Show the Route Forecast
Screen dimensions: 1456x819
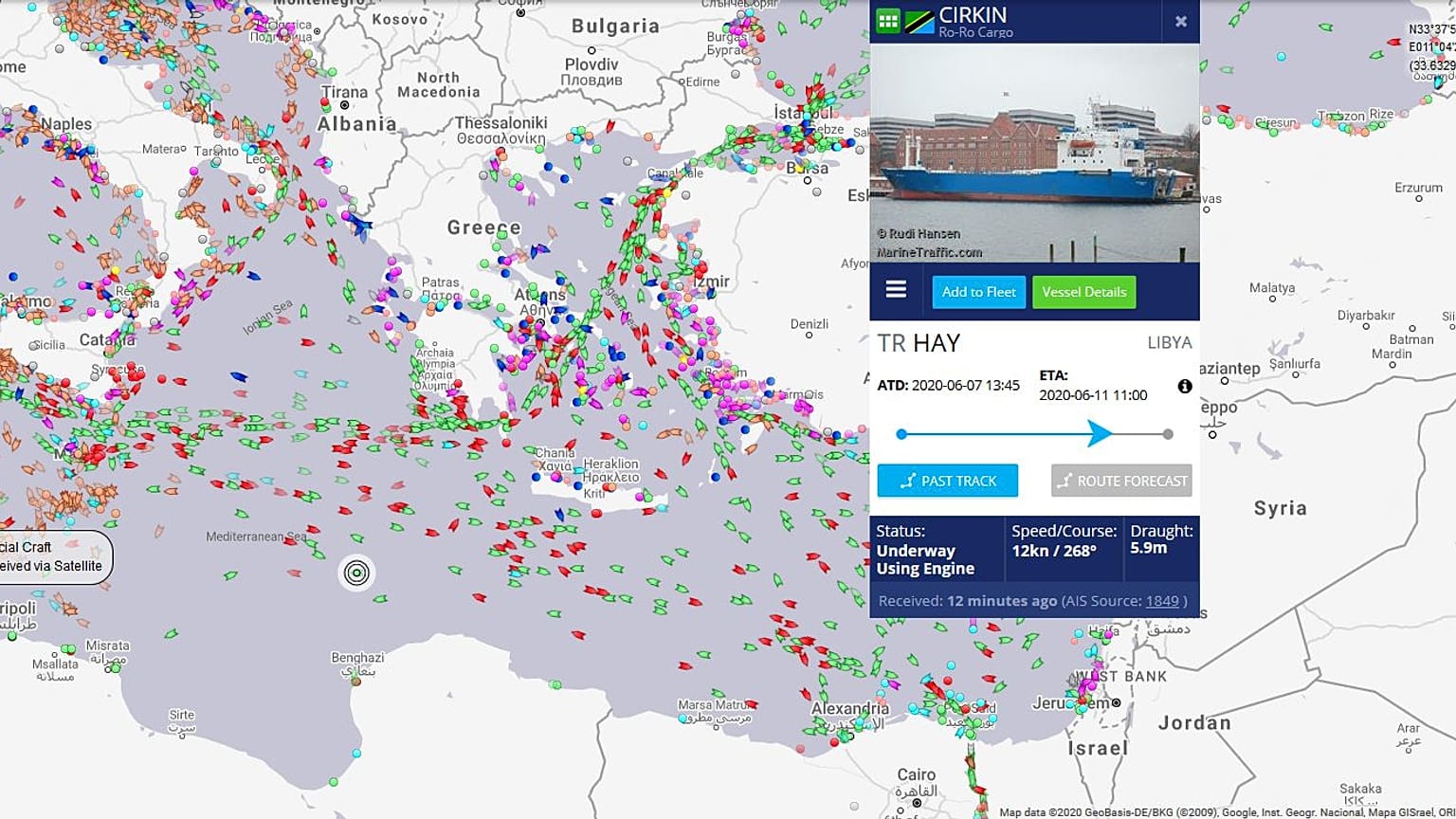(x=1121, y=481)
